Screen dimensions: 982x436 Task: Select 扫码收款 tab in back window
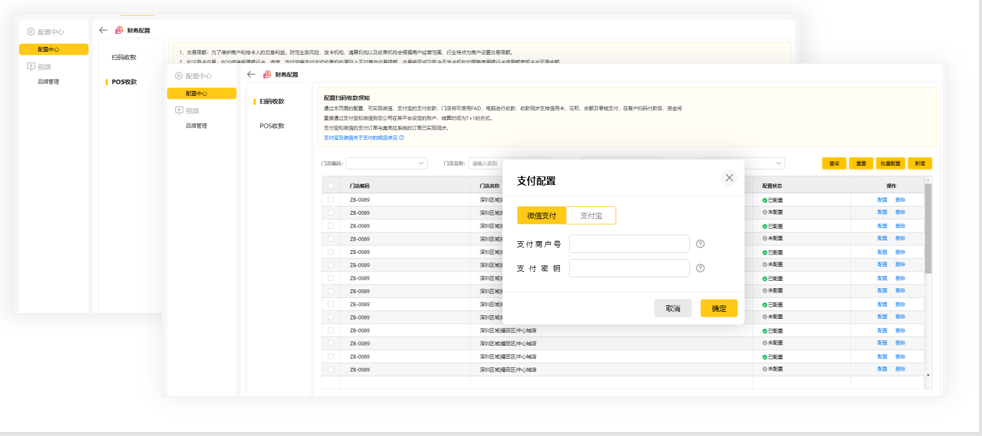coord(124,58)
